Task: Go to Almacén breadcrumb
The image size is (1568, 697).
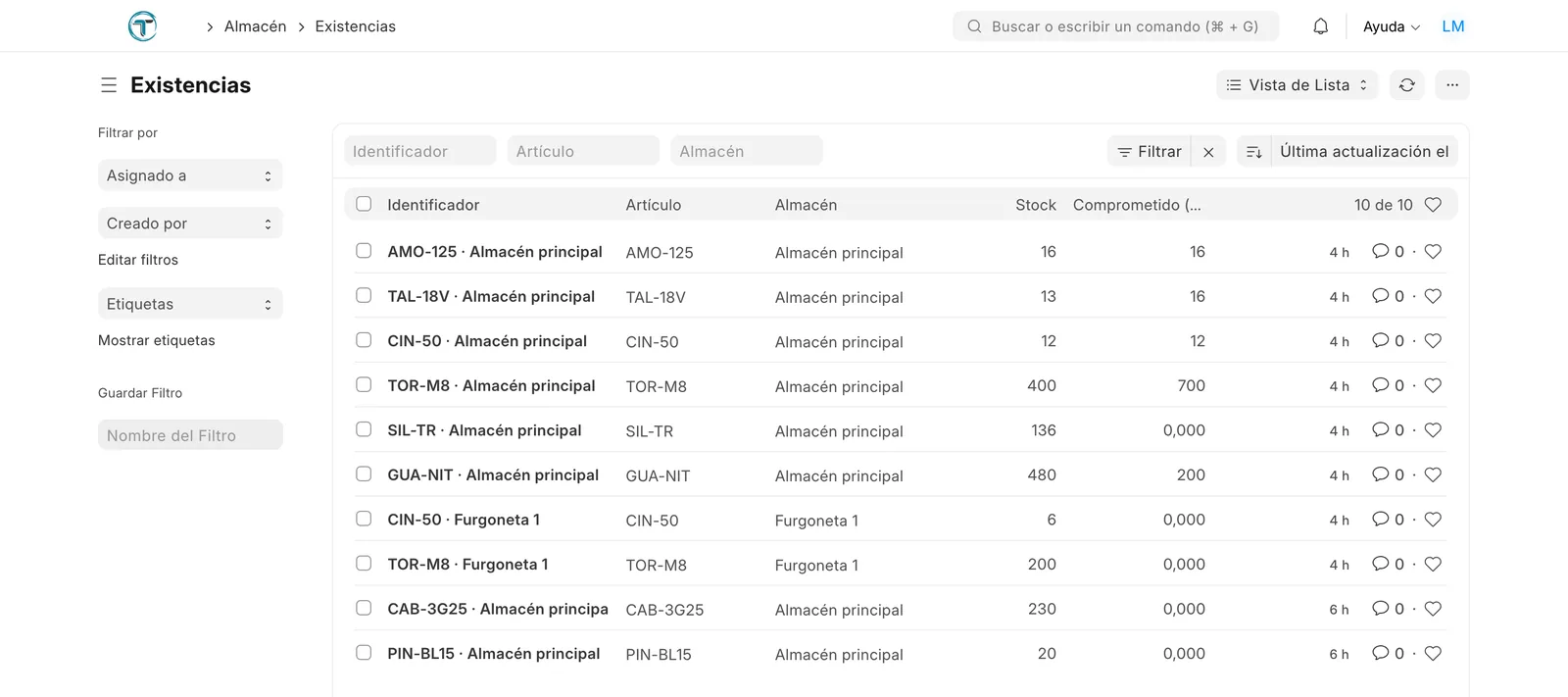Action: (x=256, y=26)
